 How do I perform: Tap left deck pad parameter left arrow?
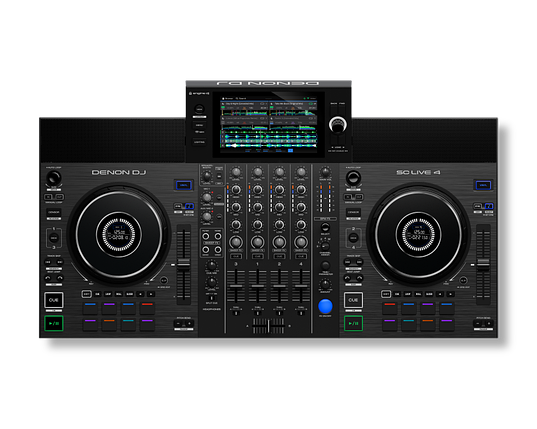[140, 294]
